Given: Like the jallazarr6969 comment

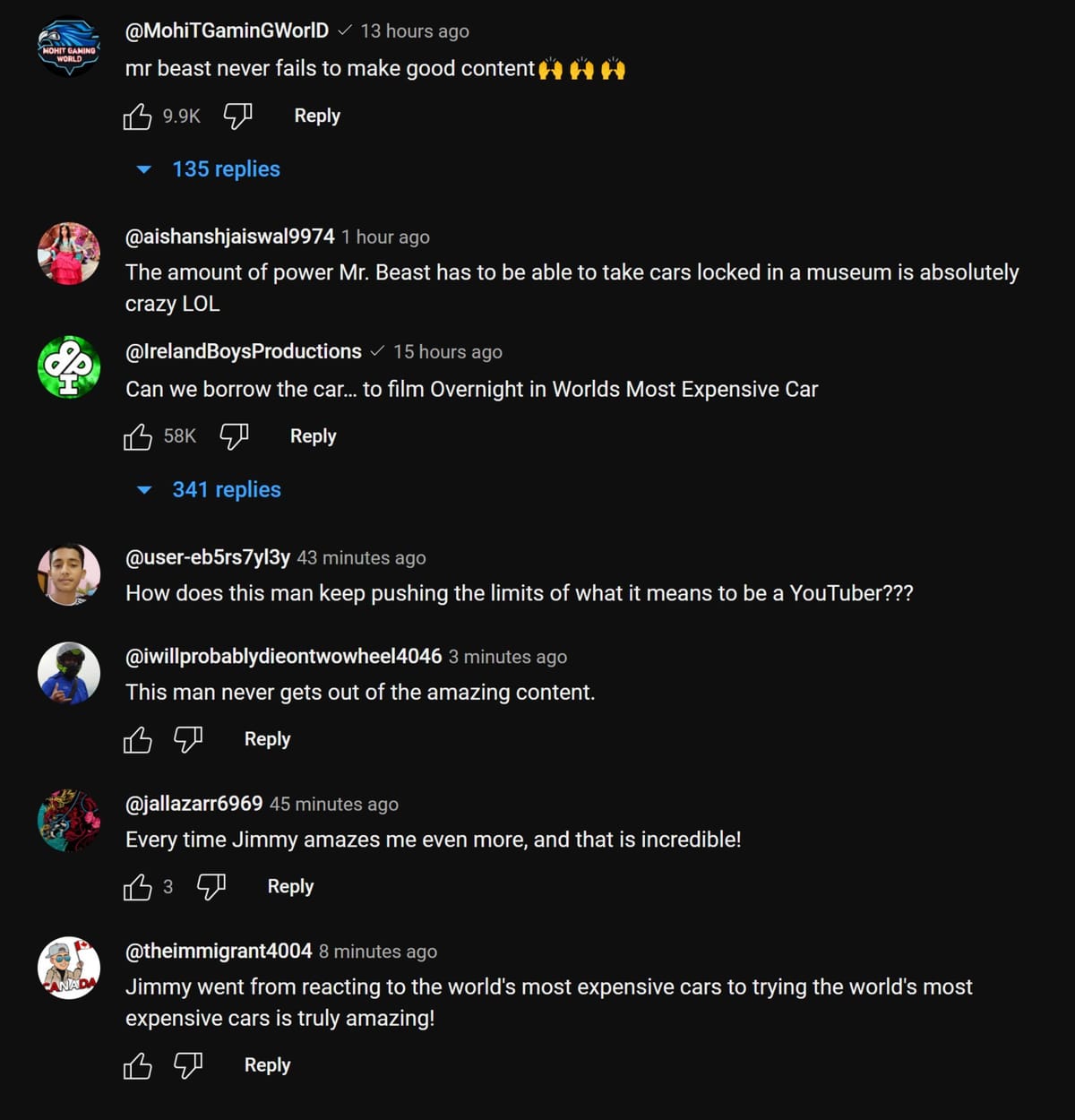Looking at the screenshot, I should 138,887.
